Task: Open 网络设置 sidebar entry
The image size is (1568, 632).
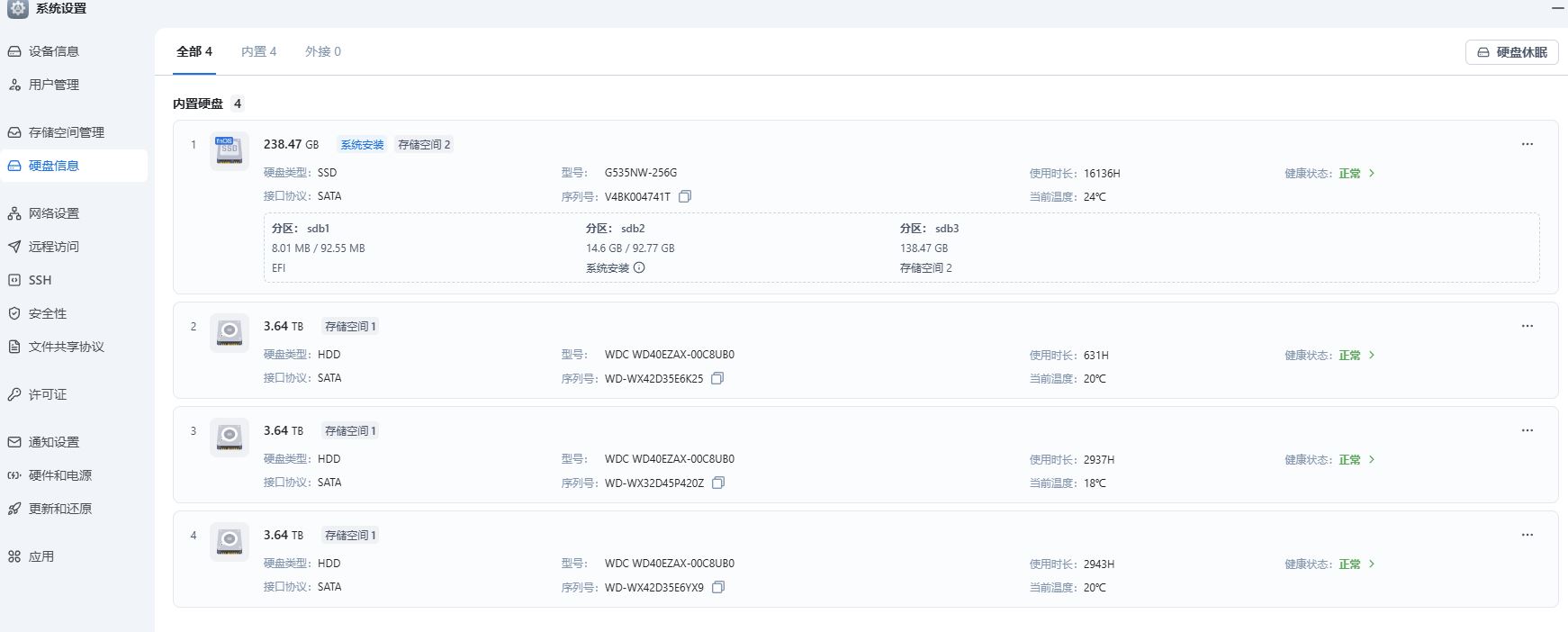Action: point(74,213)
